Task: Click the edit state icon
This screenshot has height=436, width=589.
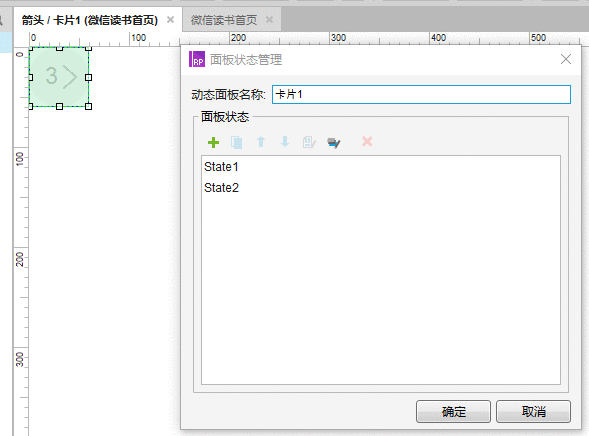Action: click(309, 142)
